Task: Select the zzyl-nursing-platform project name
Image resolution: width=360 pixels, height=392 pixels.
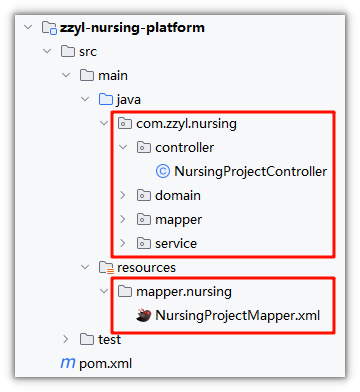Action: [132, 28]
